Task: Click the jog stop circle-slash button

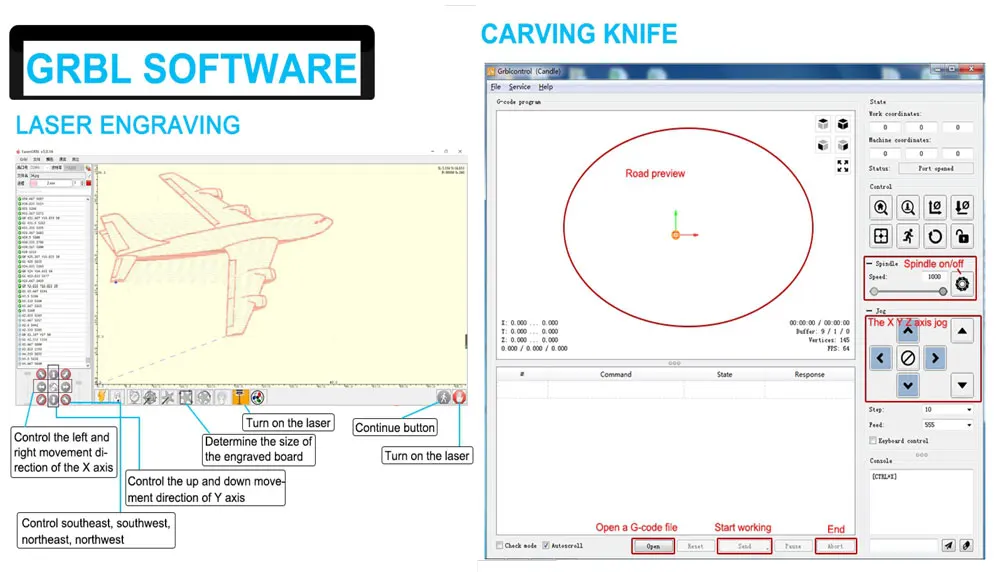Action: pyautogui.click(x=908, y=358)
